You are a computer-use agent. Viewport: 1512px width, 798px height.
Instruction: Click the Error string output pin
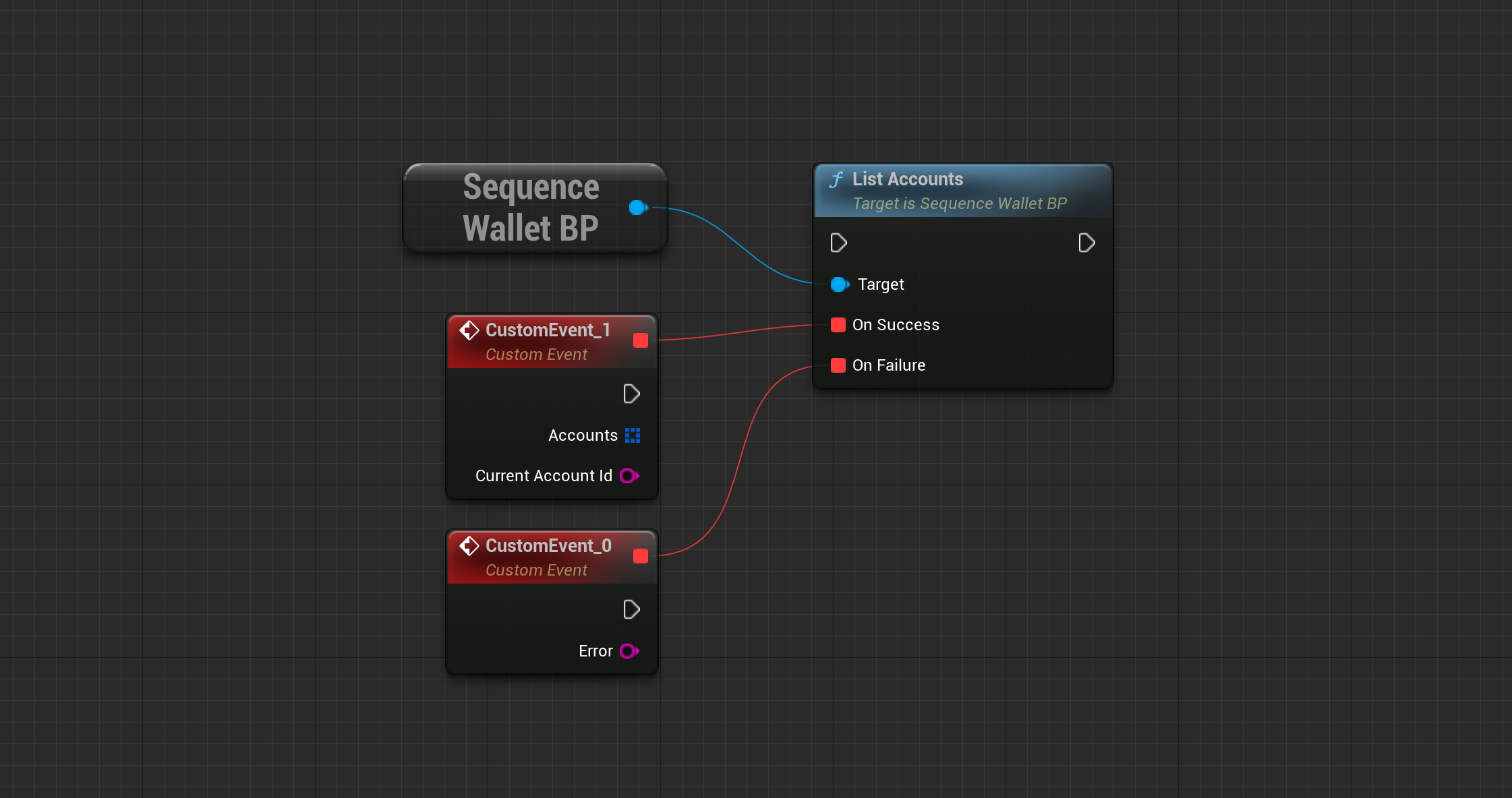coord(629,651)
